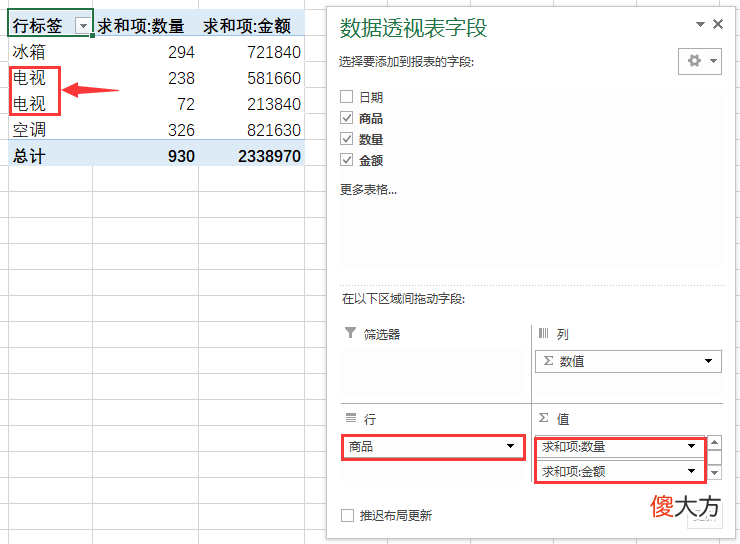Click the 商品 field name in field list
Image resolution: width=740 pixels, height=544 pixels.
click(371, 118)
